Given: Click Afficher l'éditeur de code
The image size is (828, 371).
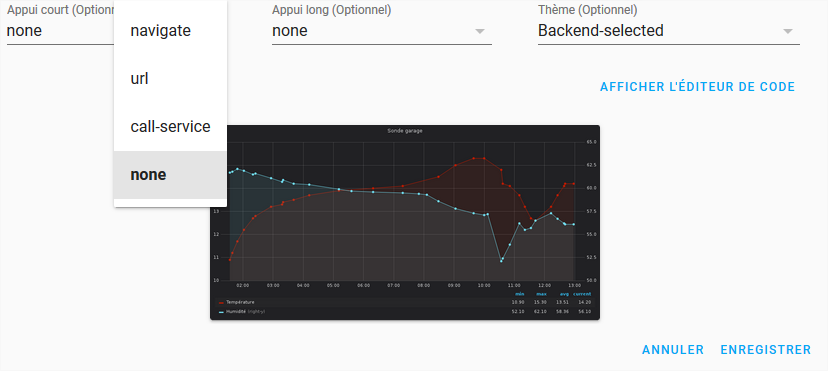Looking at the screenshot, I should point(698,87).
